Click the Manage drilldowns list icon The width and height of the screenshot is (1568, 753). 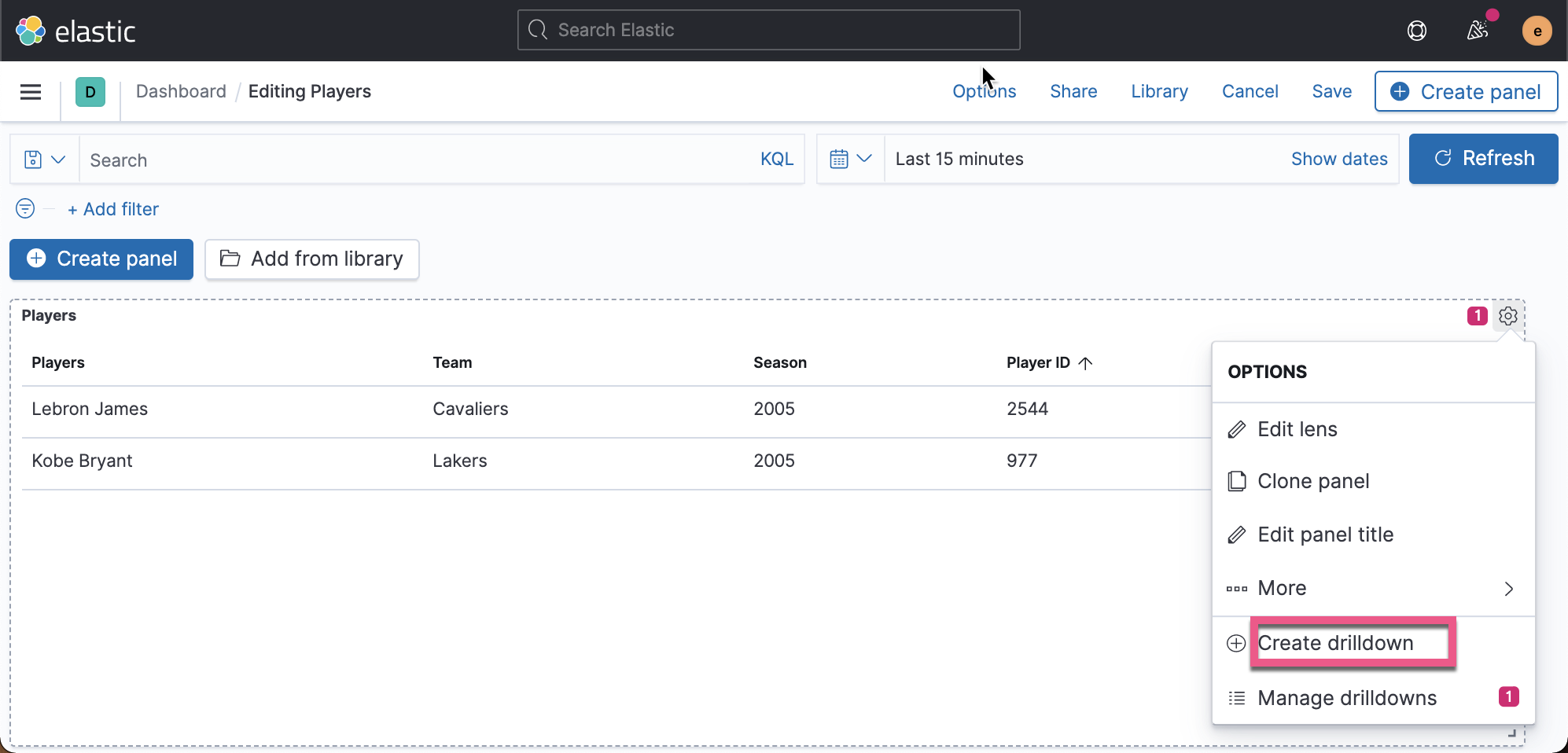1236,698
